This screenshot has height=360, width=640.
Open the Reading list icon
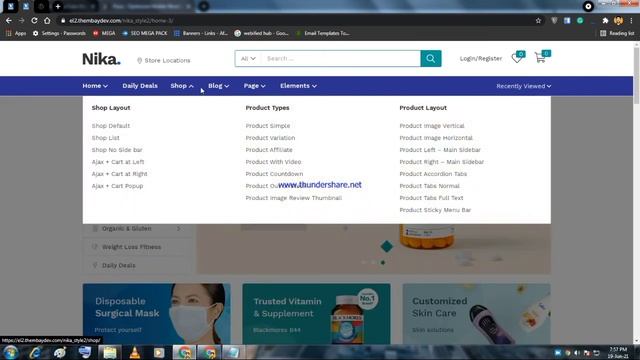(x=603, y=33)
